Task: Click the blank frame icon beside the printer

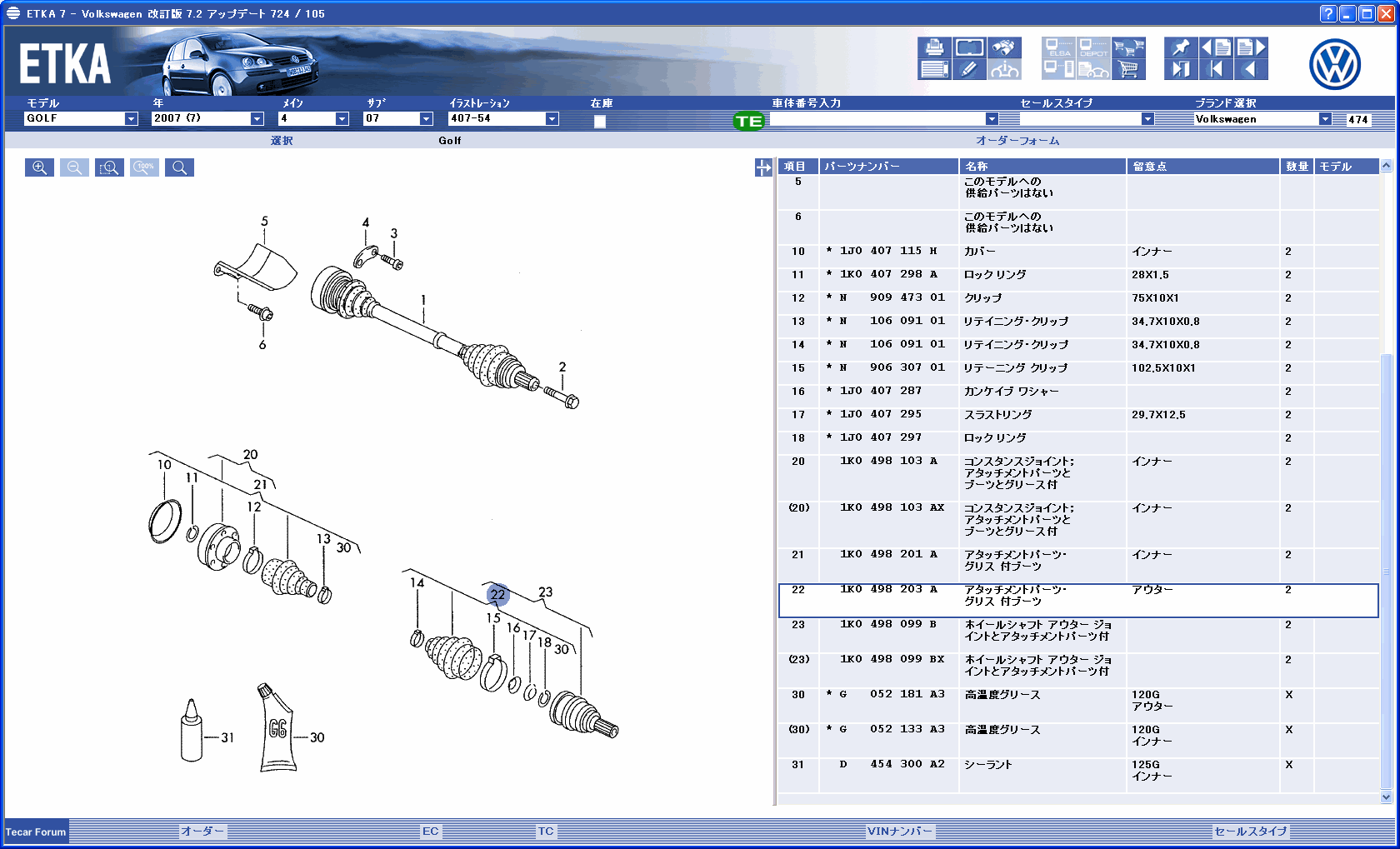Action: (x=969, y=47)
